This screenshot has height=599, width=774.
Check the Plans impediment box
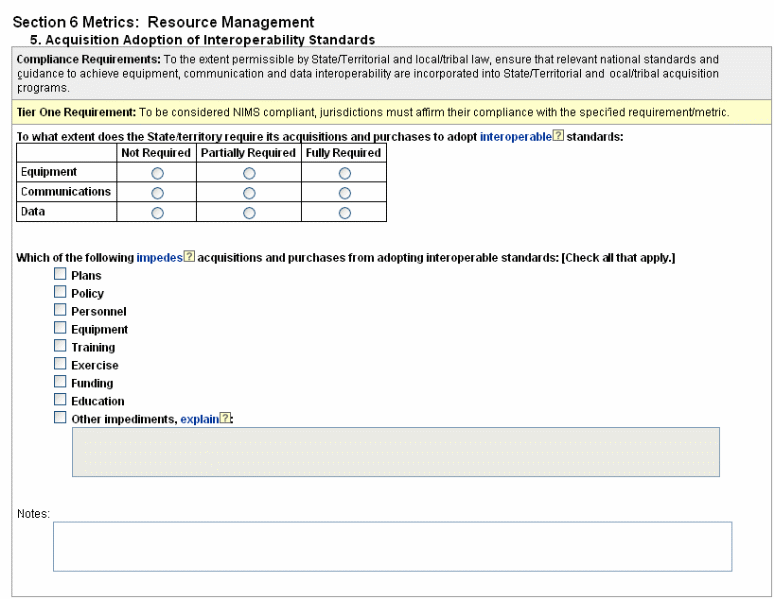tap(60, 275)
